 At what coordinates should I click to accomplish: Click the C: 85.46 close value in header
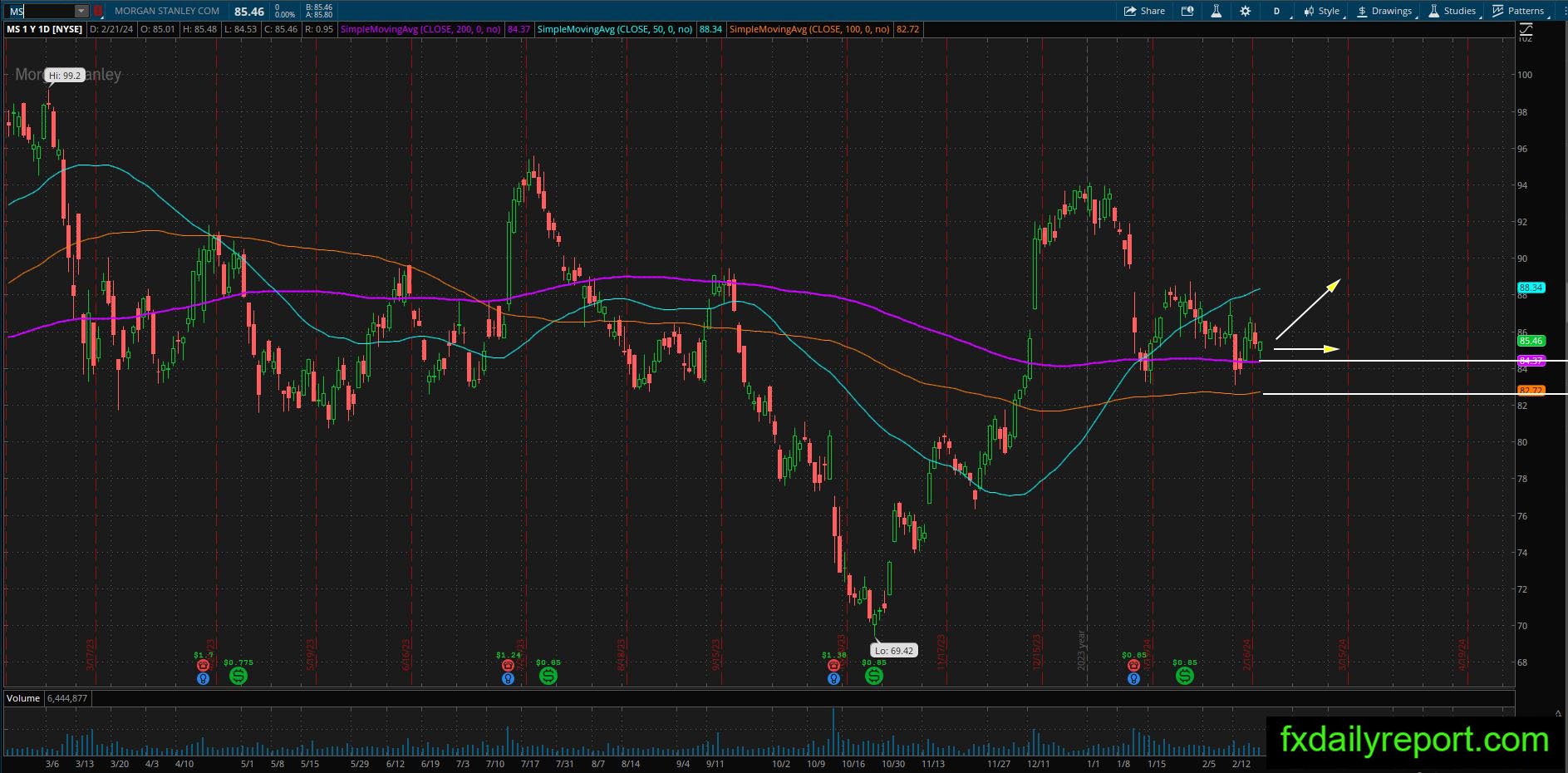(x=281, y=29)
